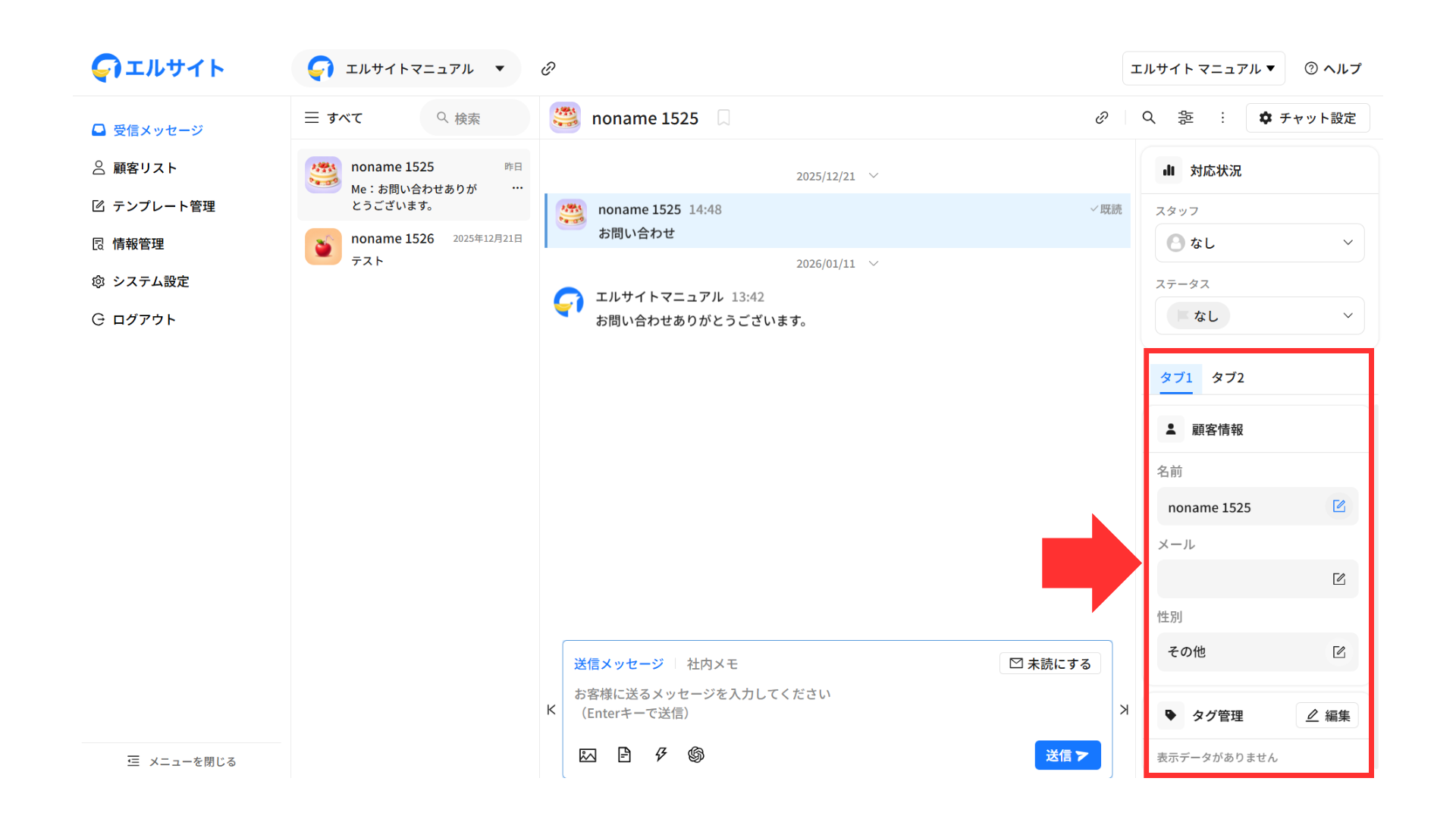This screenshot has width=1456, height=819.
Task: Open search magnifier in chat header
Action: click(1149, 118)
